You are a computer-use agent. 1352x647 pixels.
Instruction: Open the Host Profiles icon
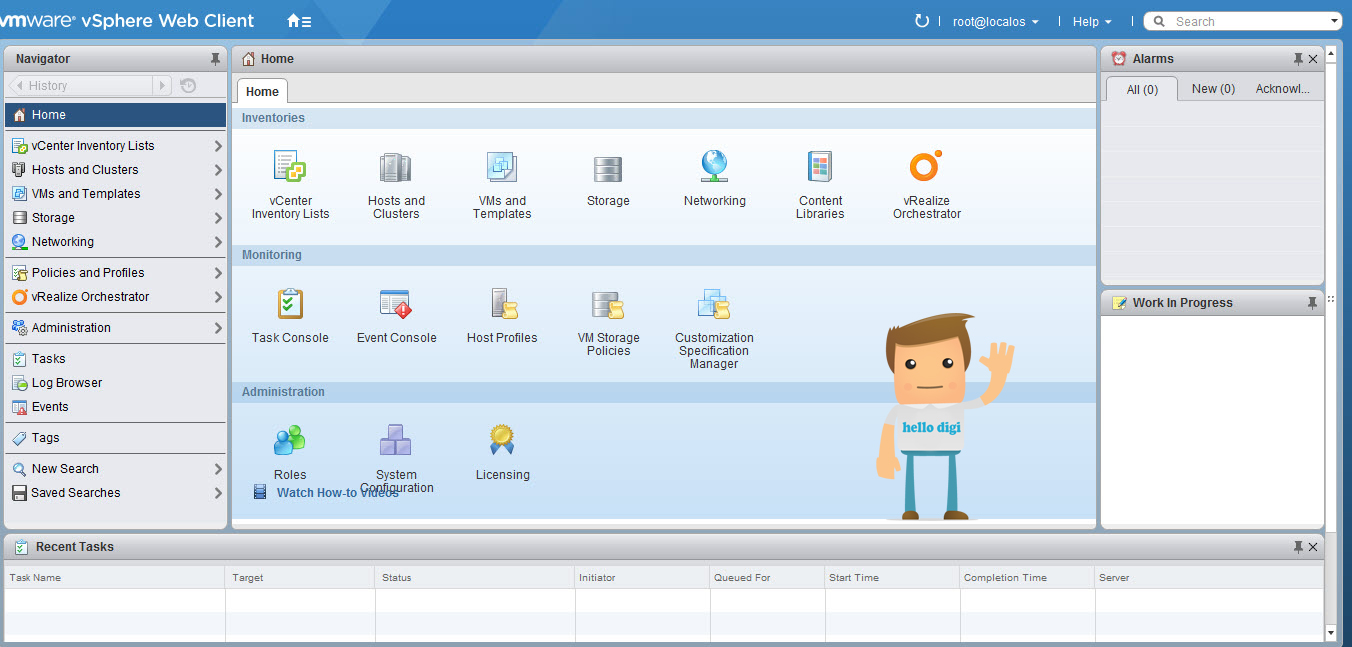coord(503,304)
